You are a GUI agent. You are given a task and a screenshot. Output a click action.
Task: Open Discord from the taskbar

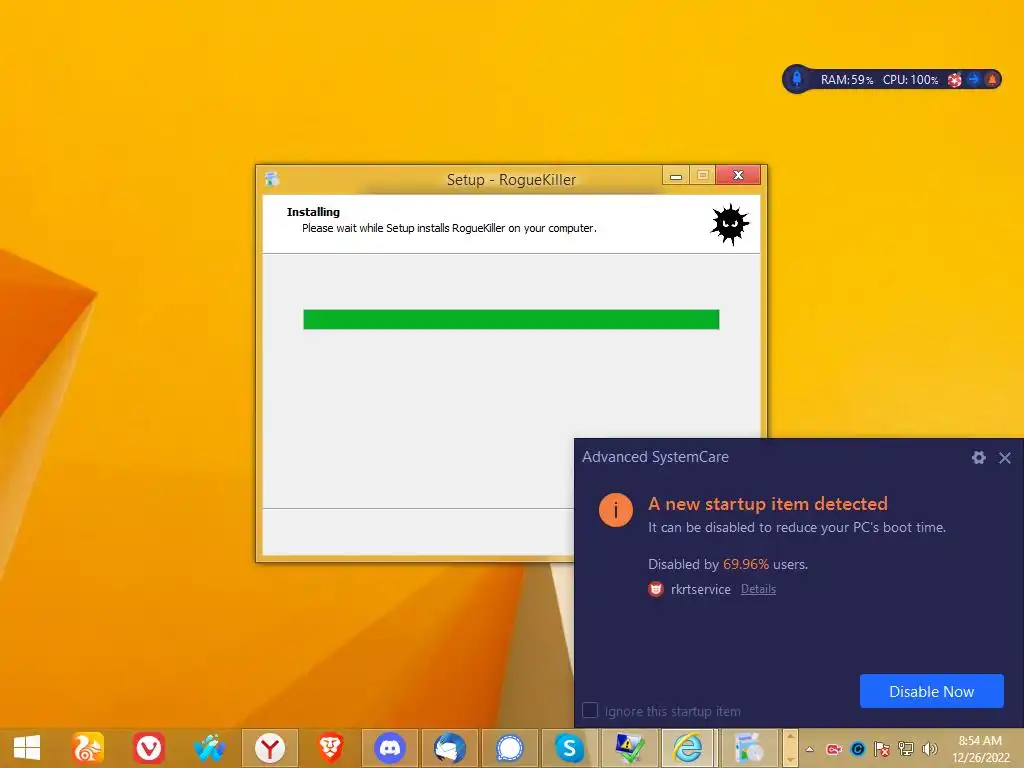[390, 748]
